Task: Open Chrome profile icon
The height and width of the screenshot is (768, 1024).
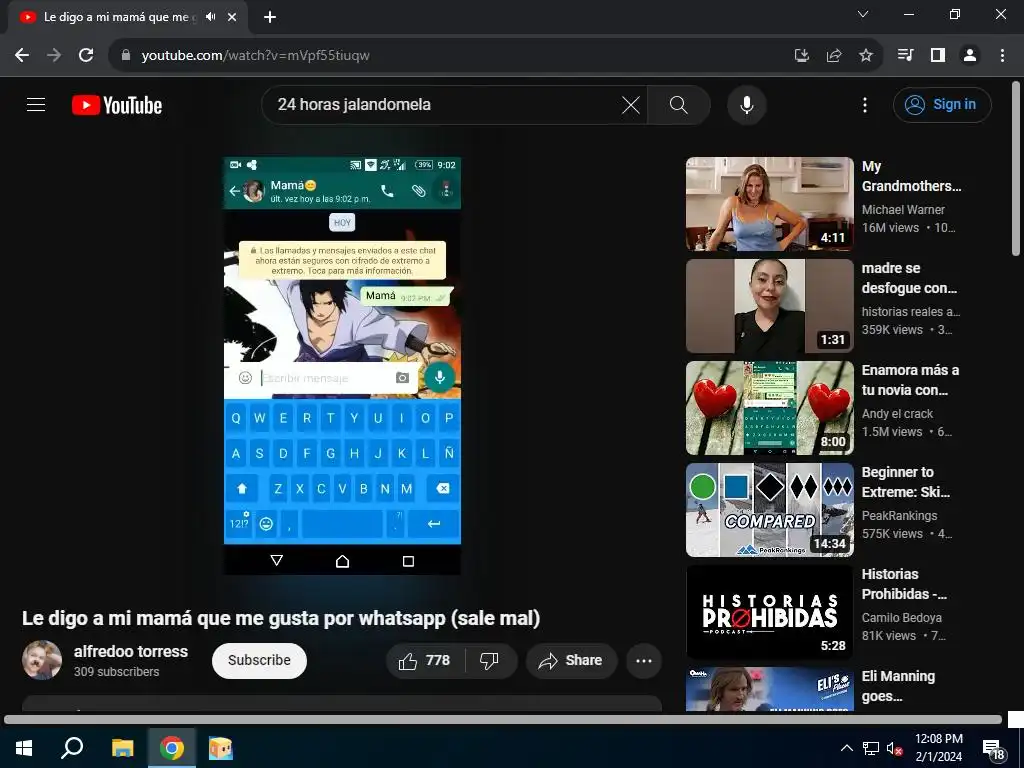Action: click(970, 55)
